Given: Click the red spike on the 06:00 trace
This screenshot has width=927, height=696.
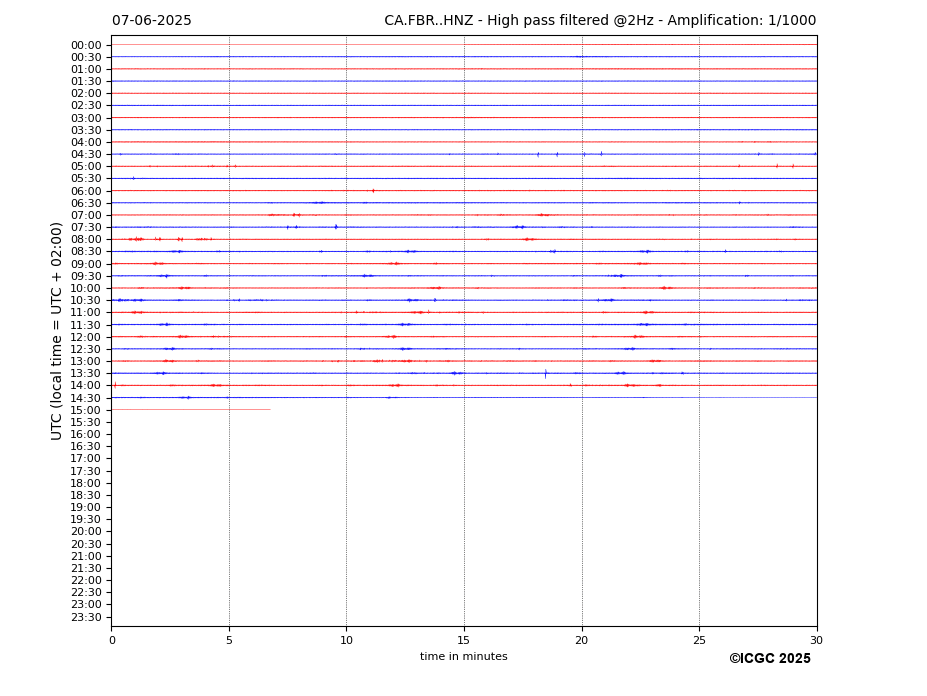Looking at the screenshot, I should [x=373, y=190].
